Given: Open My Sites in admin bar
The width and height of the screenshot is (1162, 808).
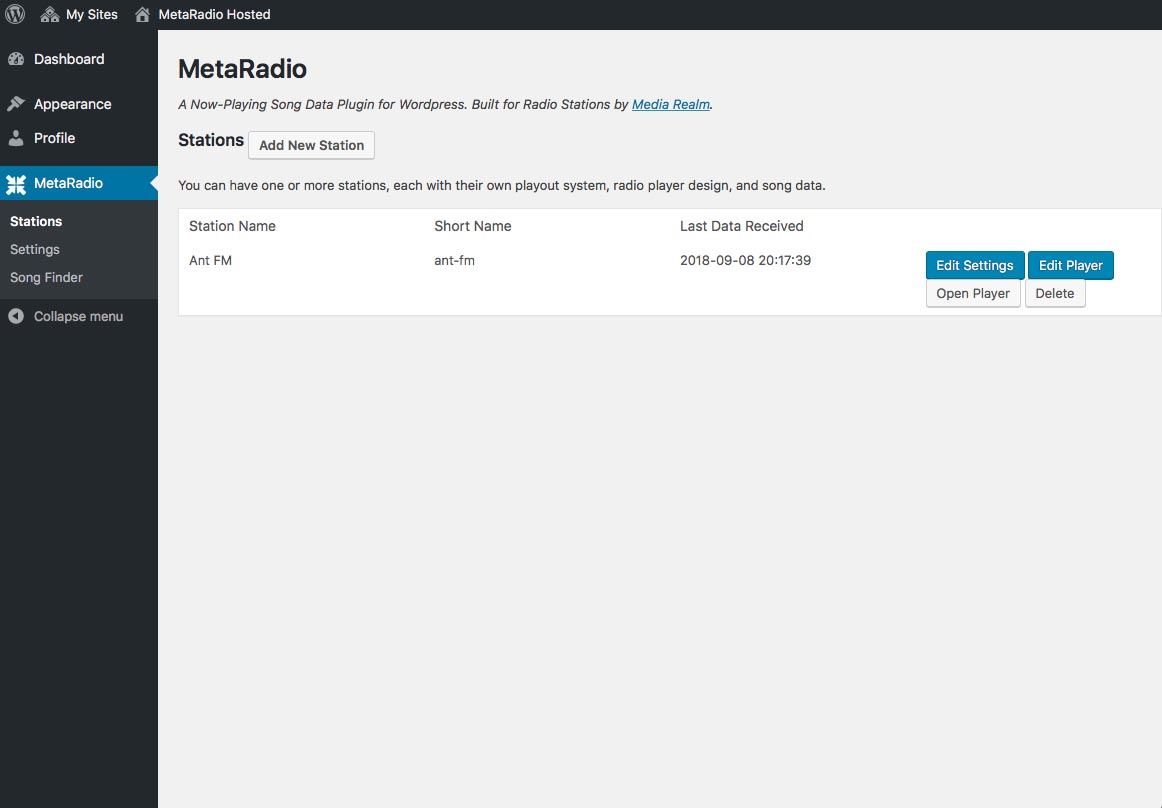Looking at the screenshot, I should click(79, 14).
